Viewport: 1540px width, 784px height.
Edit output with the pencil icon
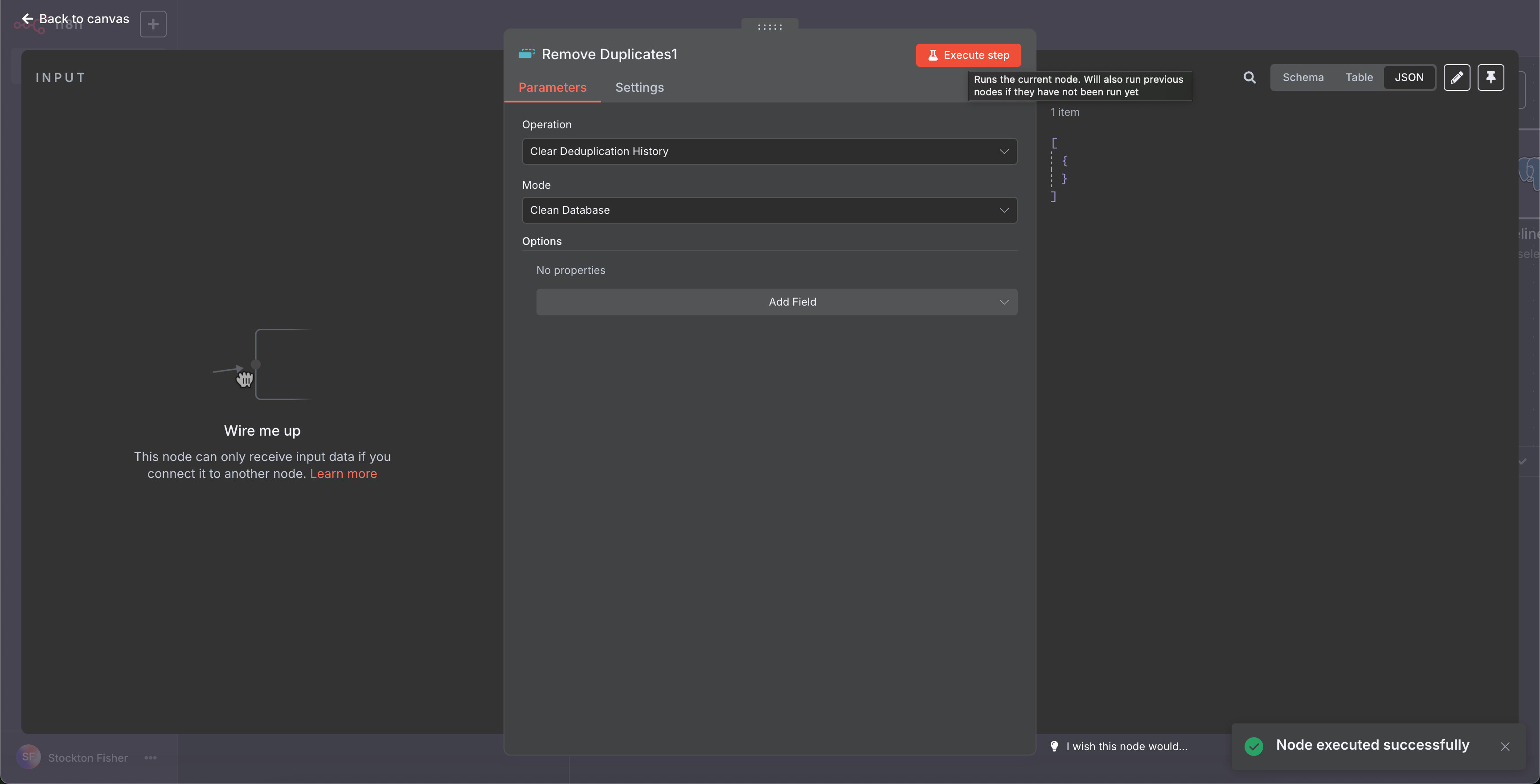(x=1457, y=78)
